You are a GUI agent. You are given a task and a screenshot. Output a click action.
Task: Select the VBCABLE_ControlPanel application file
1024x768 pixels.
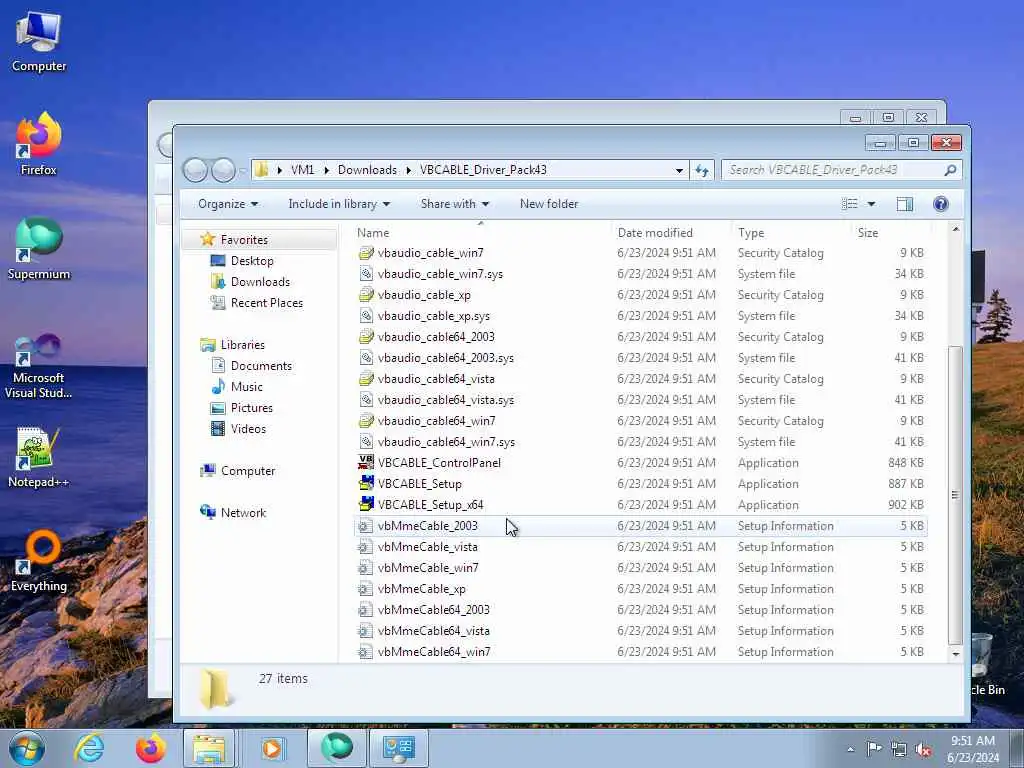click(x=439, y=463)
